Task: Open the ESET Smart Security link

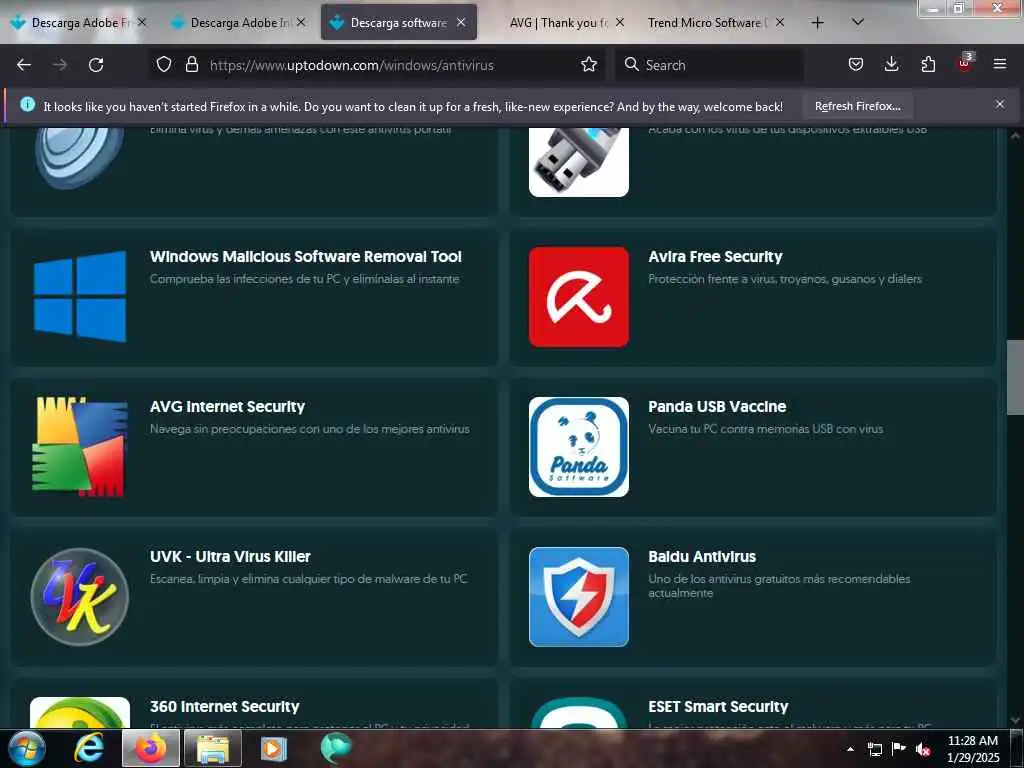Action: (x=718, y=707)
